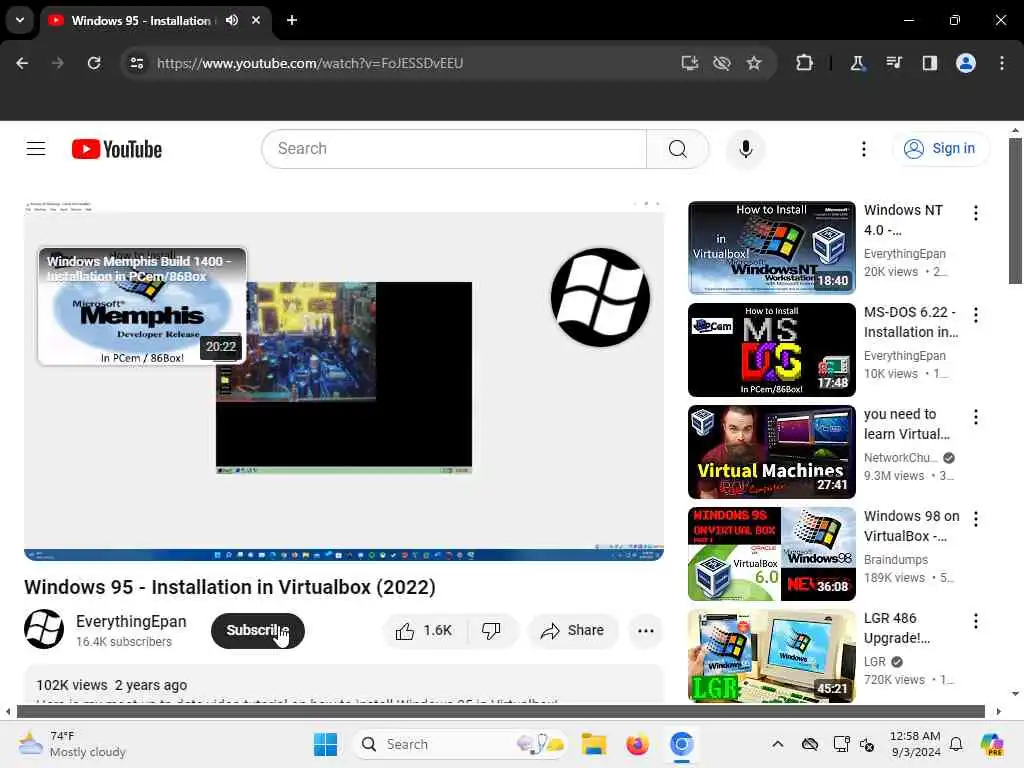
Task: Open options menu for you need to learn Virtual video
Action: pos(976,417)
